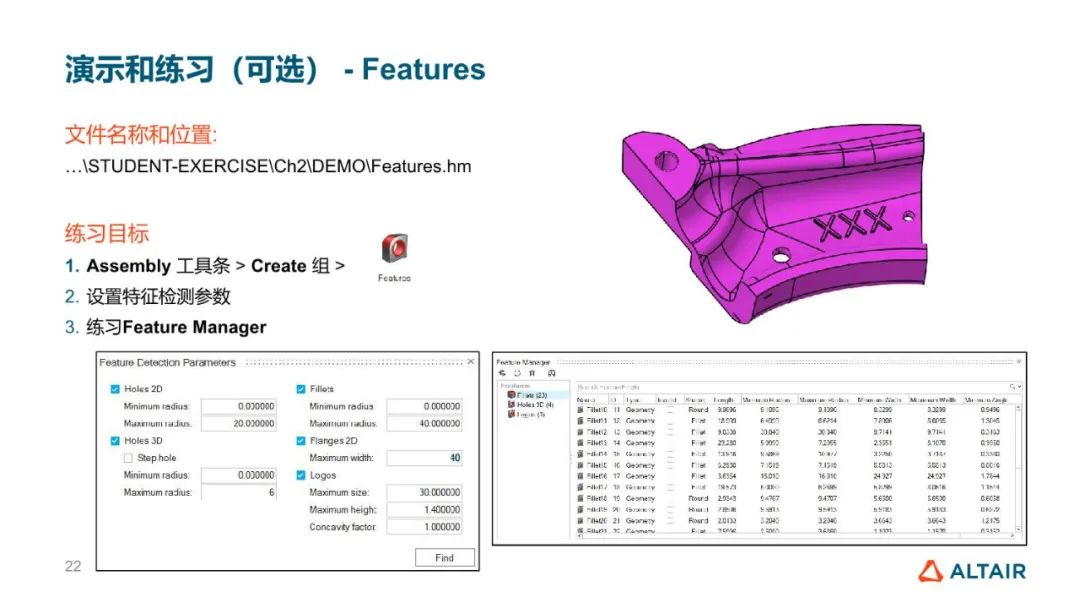Click the Fillets Maximum radius field
Image resolution: width=1080 pixels, height=608 pixels.
424,423
